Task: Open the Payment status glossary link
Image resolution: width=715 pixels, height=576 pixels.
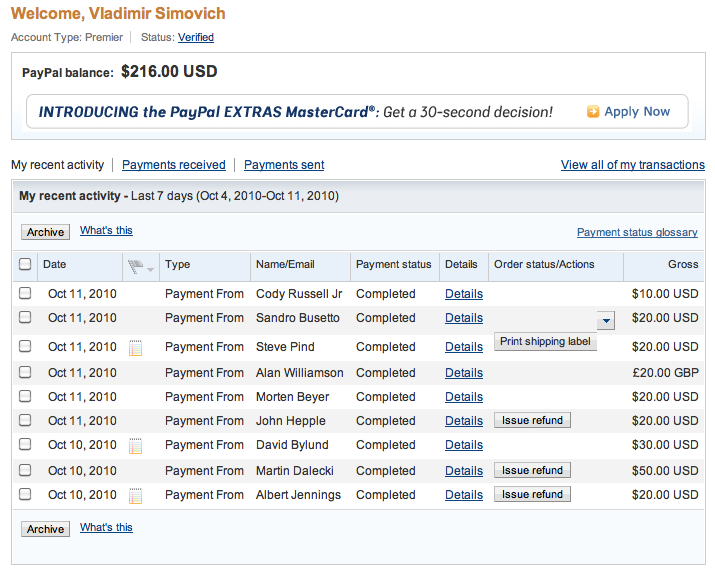Action: [637, 232]
